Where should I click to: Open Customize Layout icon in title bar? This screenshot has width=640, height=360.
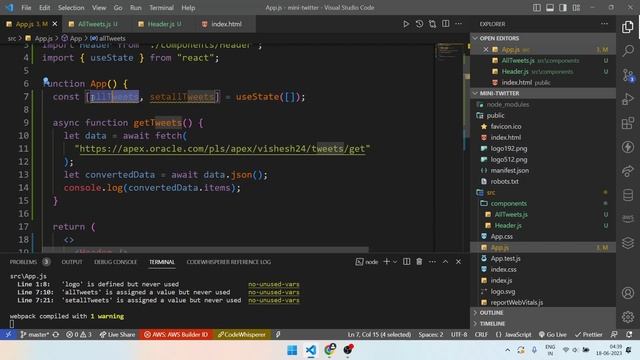[576, 8]
